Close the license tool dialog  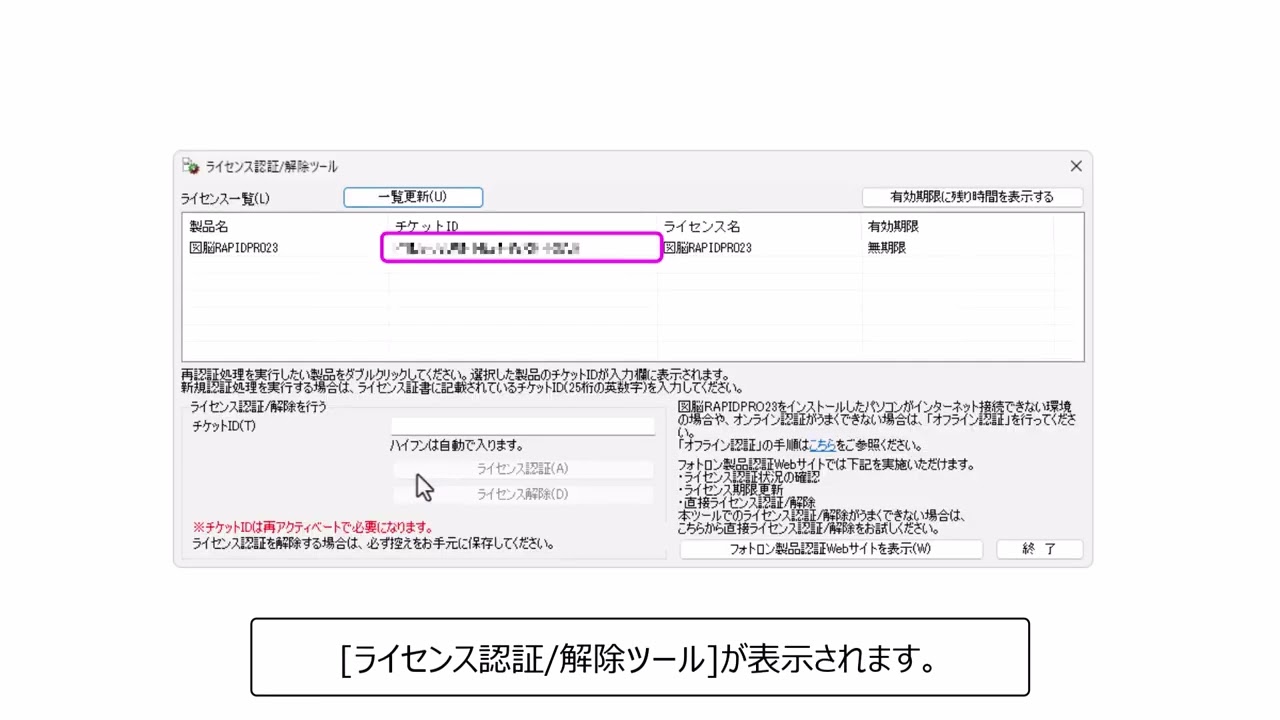1076,166
